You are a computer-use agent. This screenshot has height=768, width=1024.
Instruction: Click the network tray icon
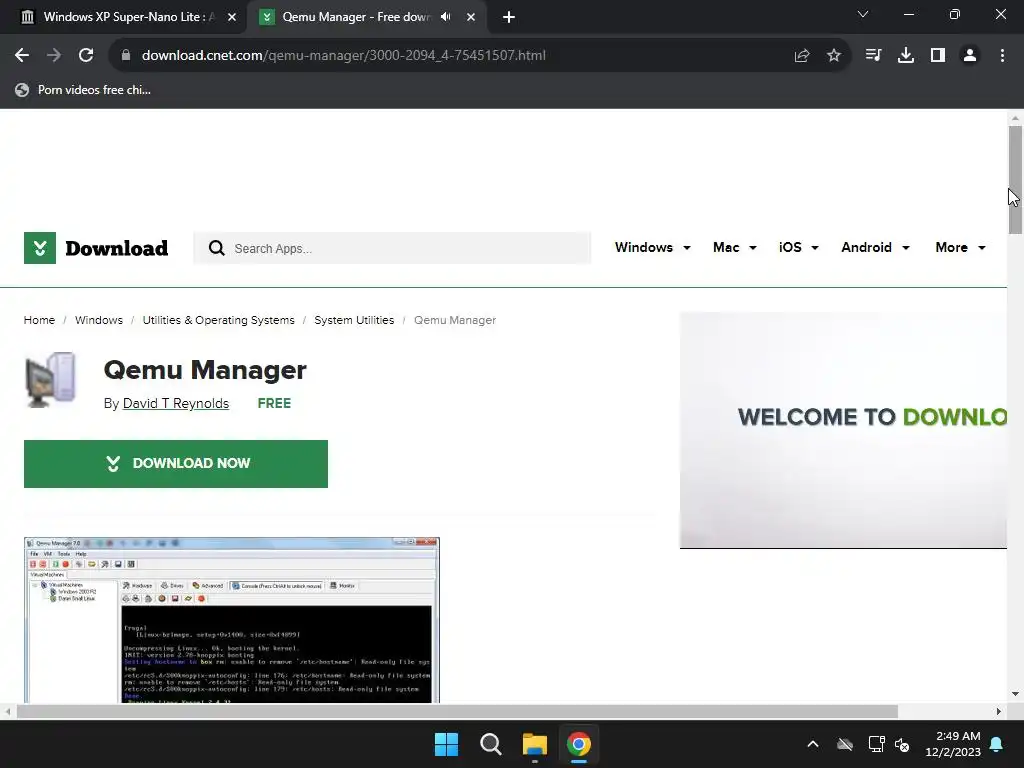coord(876,744)
